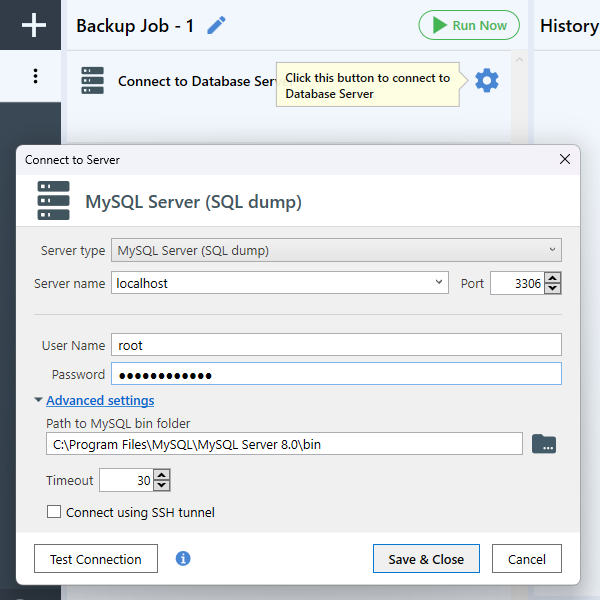The image size is (600, 600).
Task: Click the Connect to Database Server step label
Action: point(197,81)
